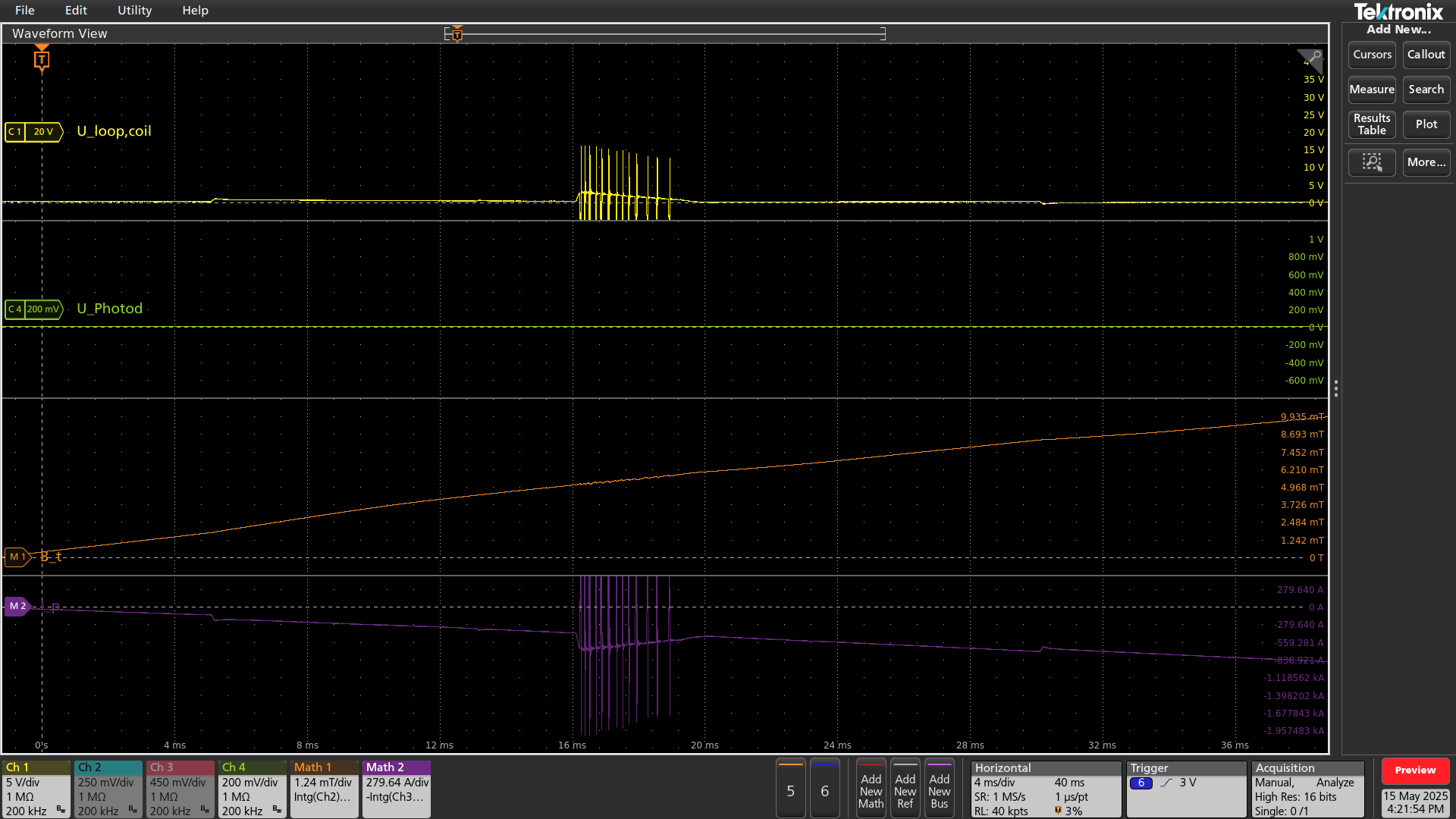Open the File menu
Screen dimensions: 1456x819
[24, 11]
